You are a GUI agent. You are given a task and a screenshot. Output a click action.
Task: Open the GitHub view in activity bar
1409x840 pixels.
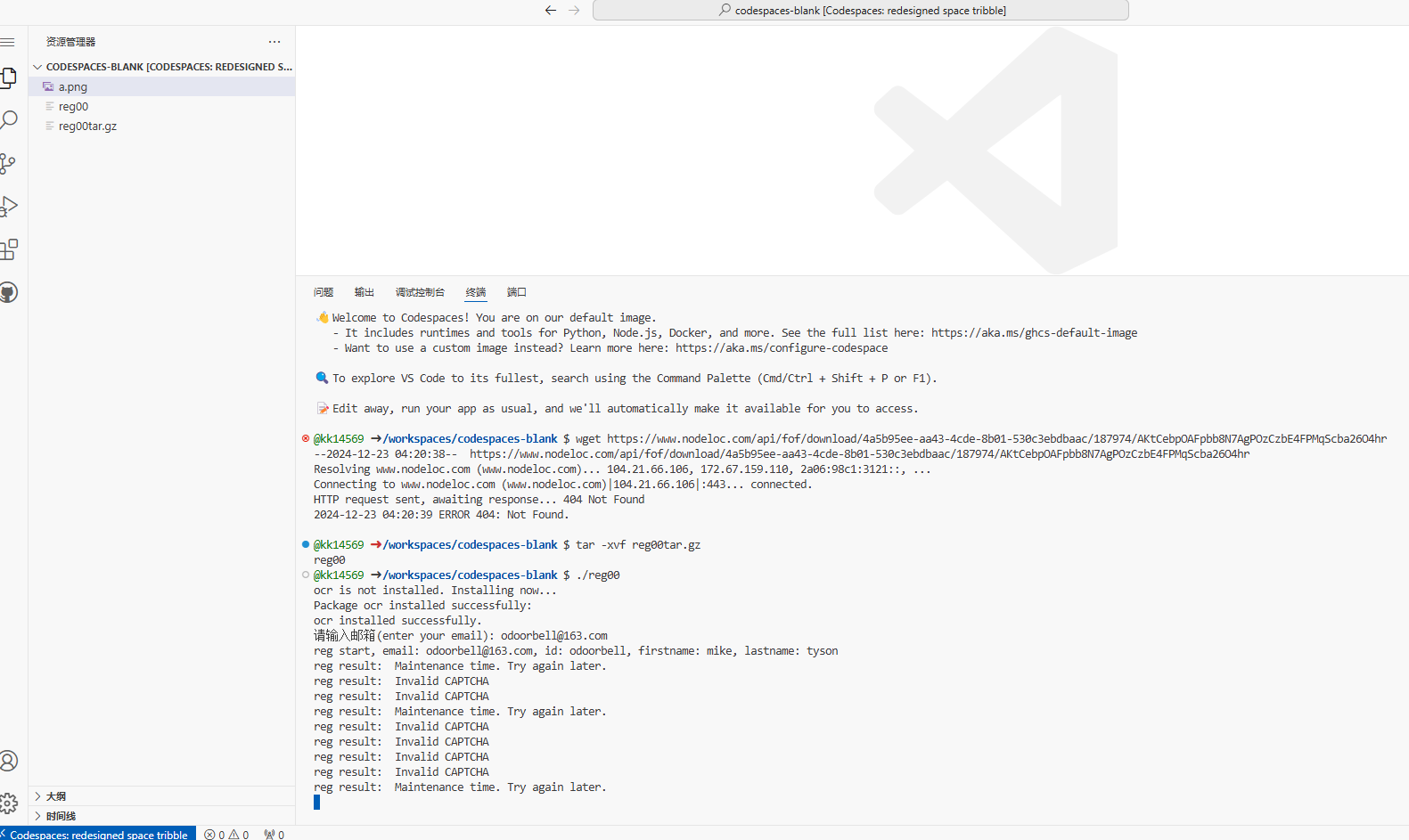click(x=8, y=292)
